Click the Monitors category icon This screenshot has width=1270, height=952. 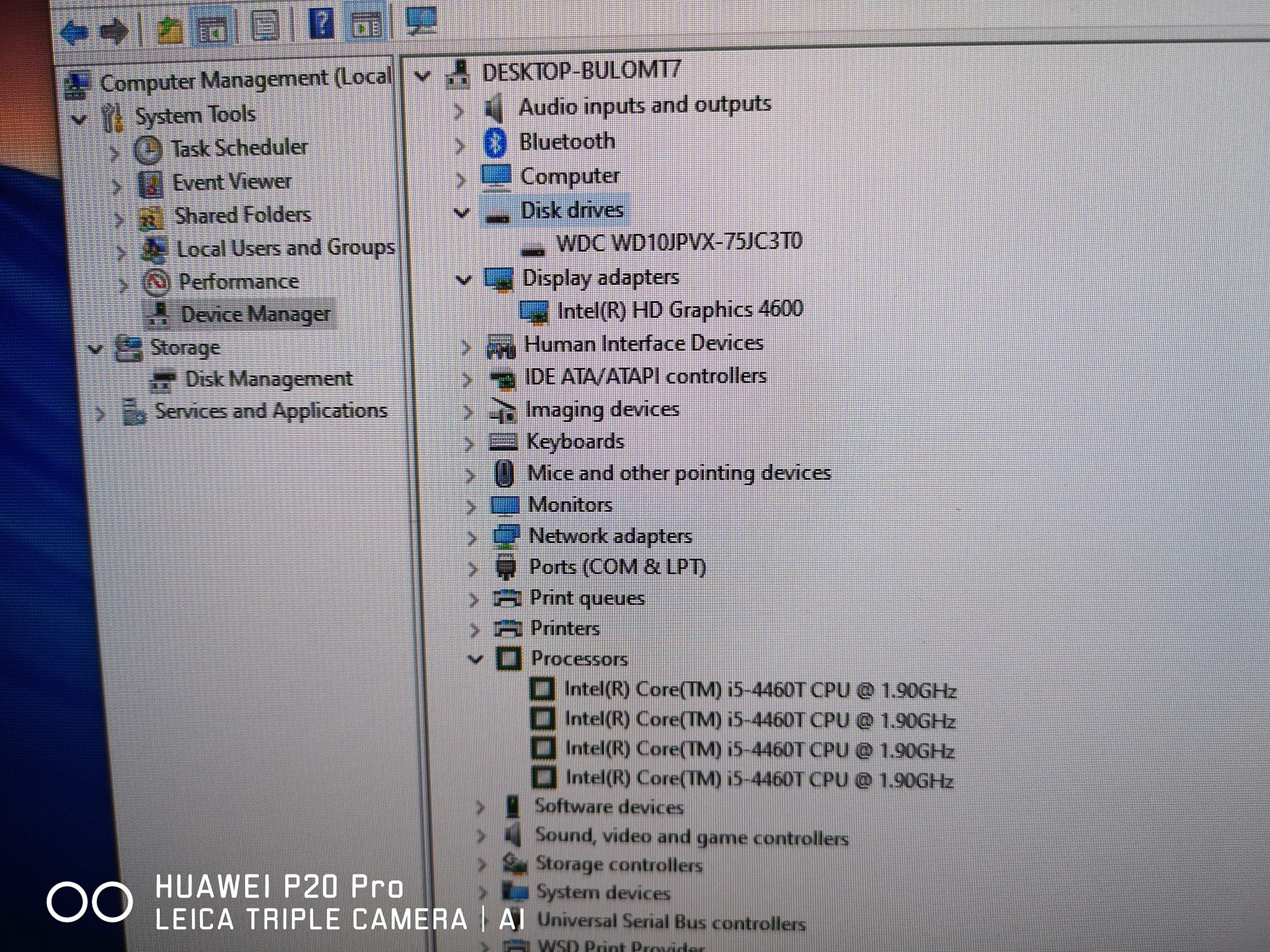pos(505,505)
